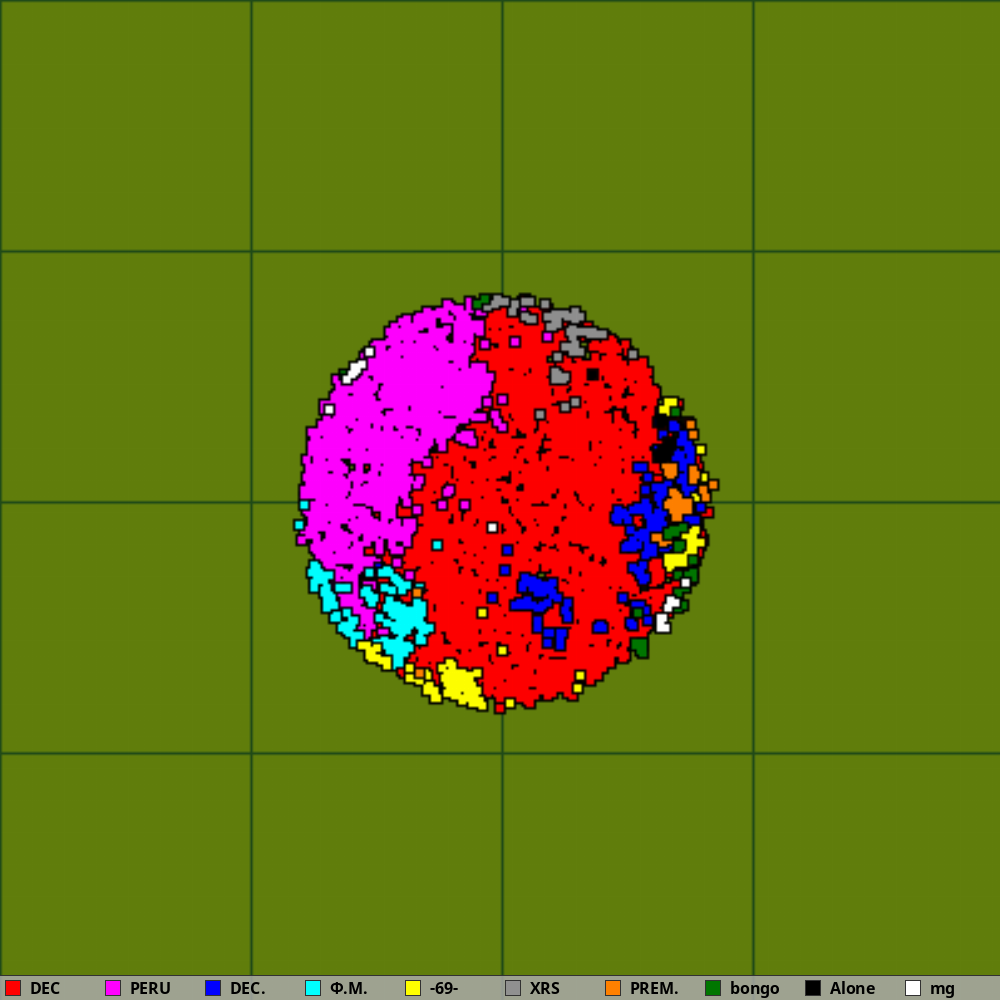Click the blue DEC. legend swatch
The image size is (1000, 1000).
click(213, 988)
